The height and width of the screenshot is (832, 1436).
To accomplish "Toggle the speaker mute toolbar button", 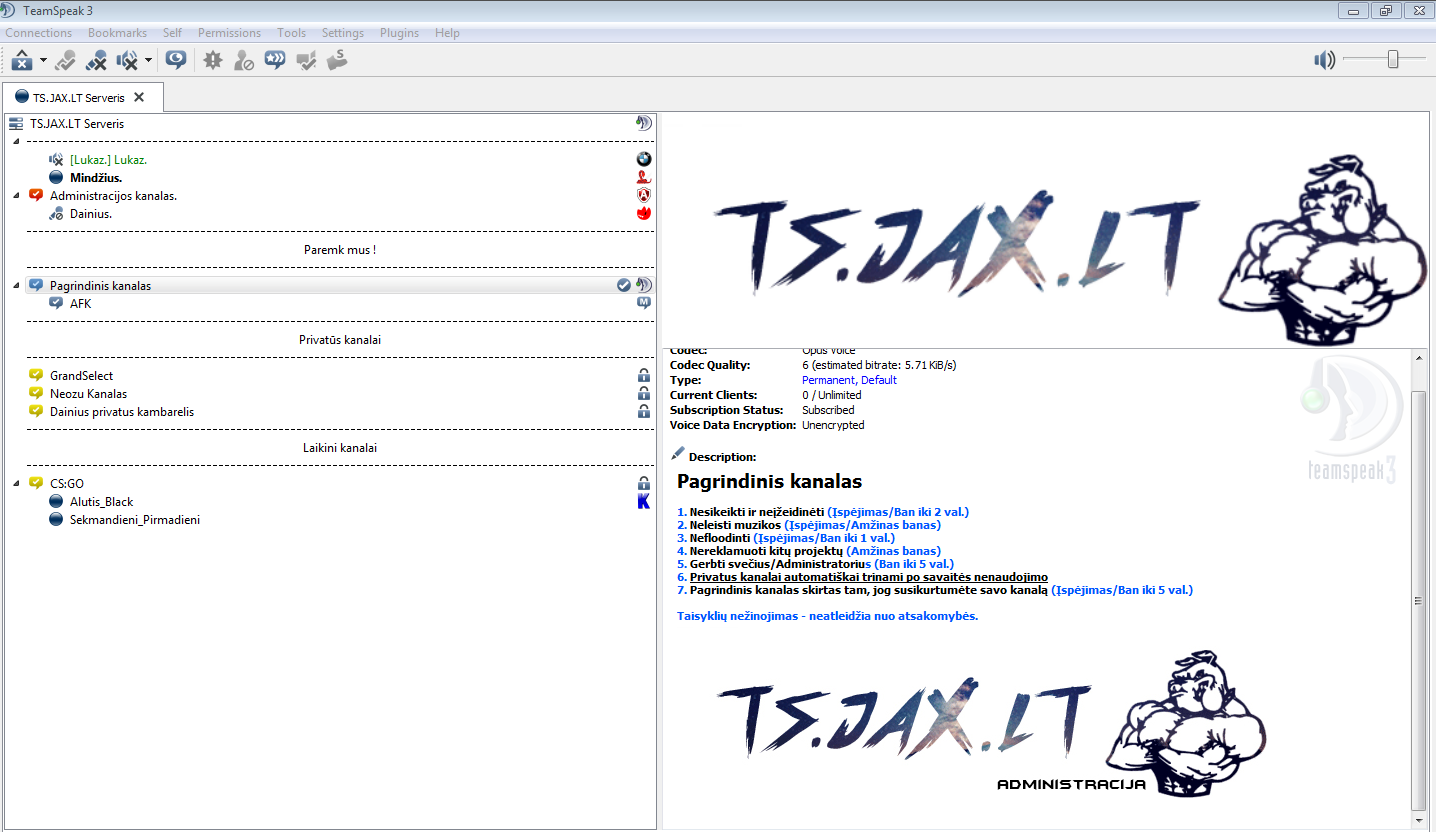I will point(127,61).
